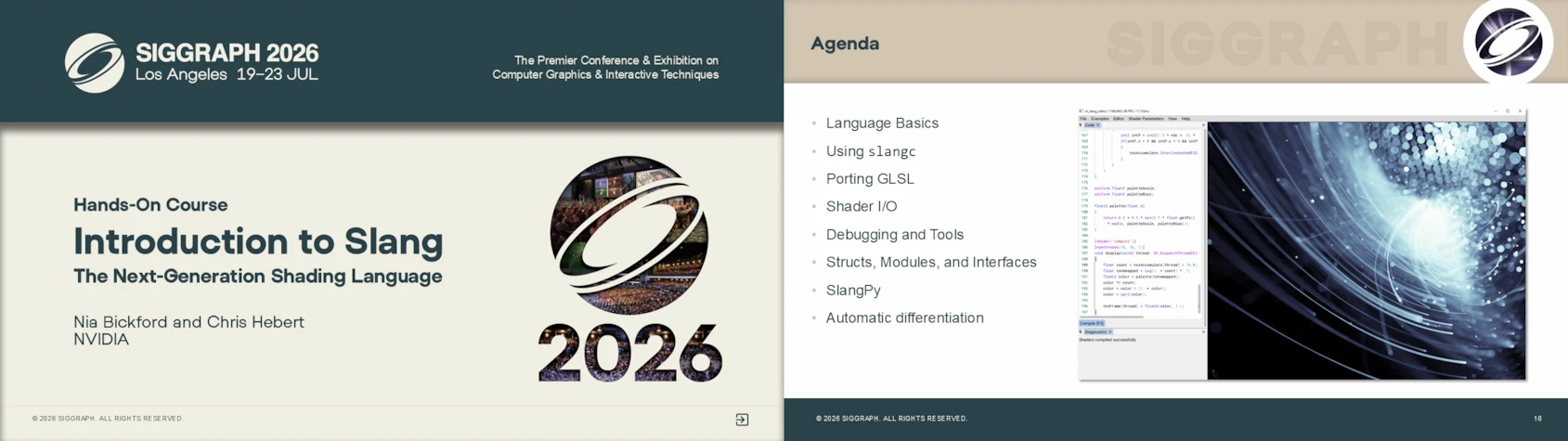Viewport: 1568px width, 441px height.
Task: Click 'Shaders compiled successfully' diagnostics message
Action: (x=1108, y=340)
